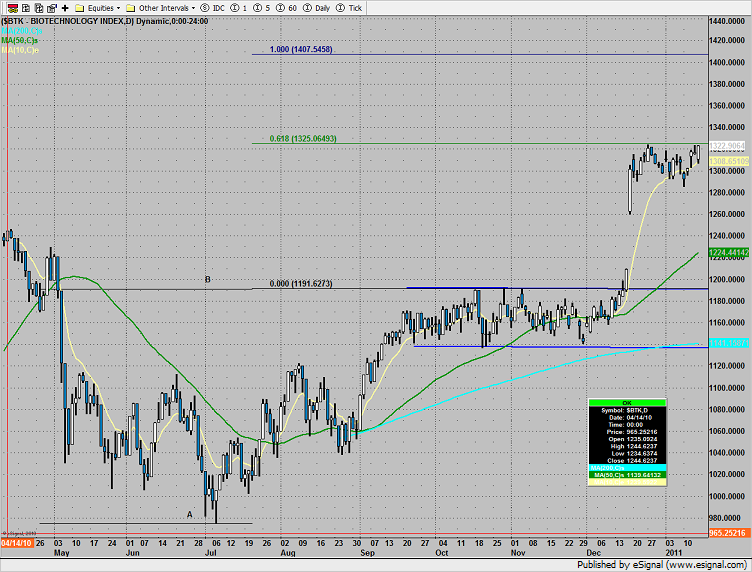Switch to the 5 minute interval

pos(262,8)
